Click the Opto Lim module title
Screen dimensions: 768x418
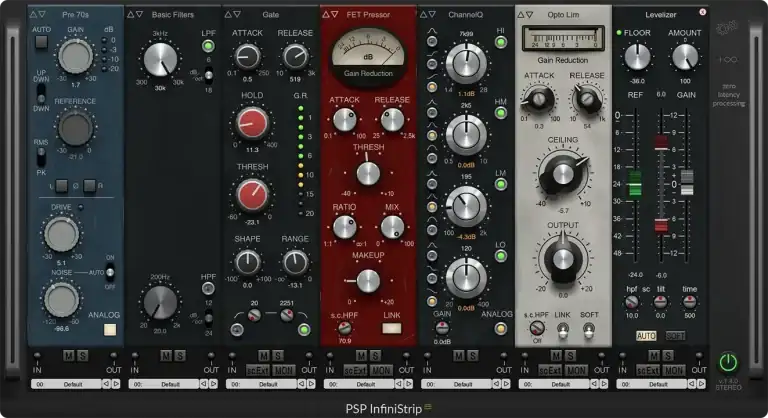point(563,15)
